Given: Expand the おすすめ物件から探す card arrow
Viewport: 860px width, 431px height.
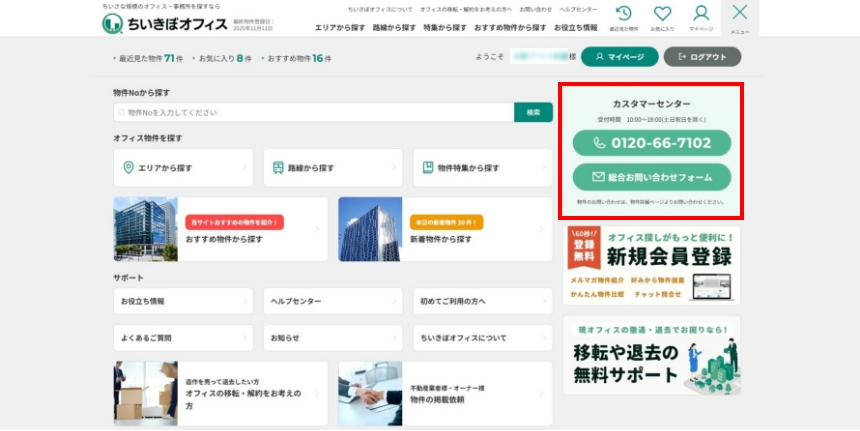Looking at the screenshot, I should (x=317, y=229).
